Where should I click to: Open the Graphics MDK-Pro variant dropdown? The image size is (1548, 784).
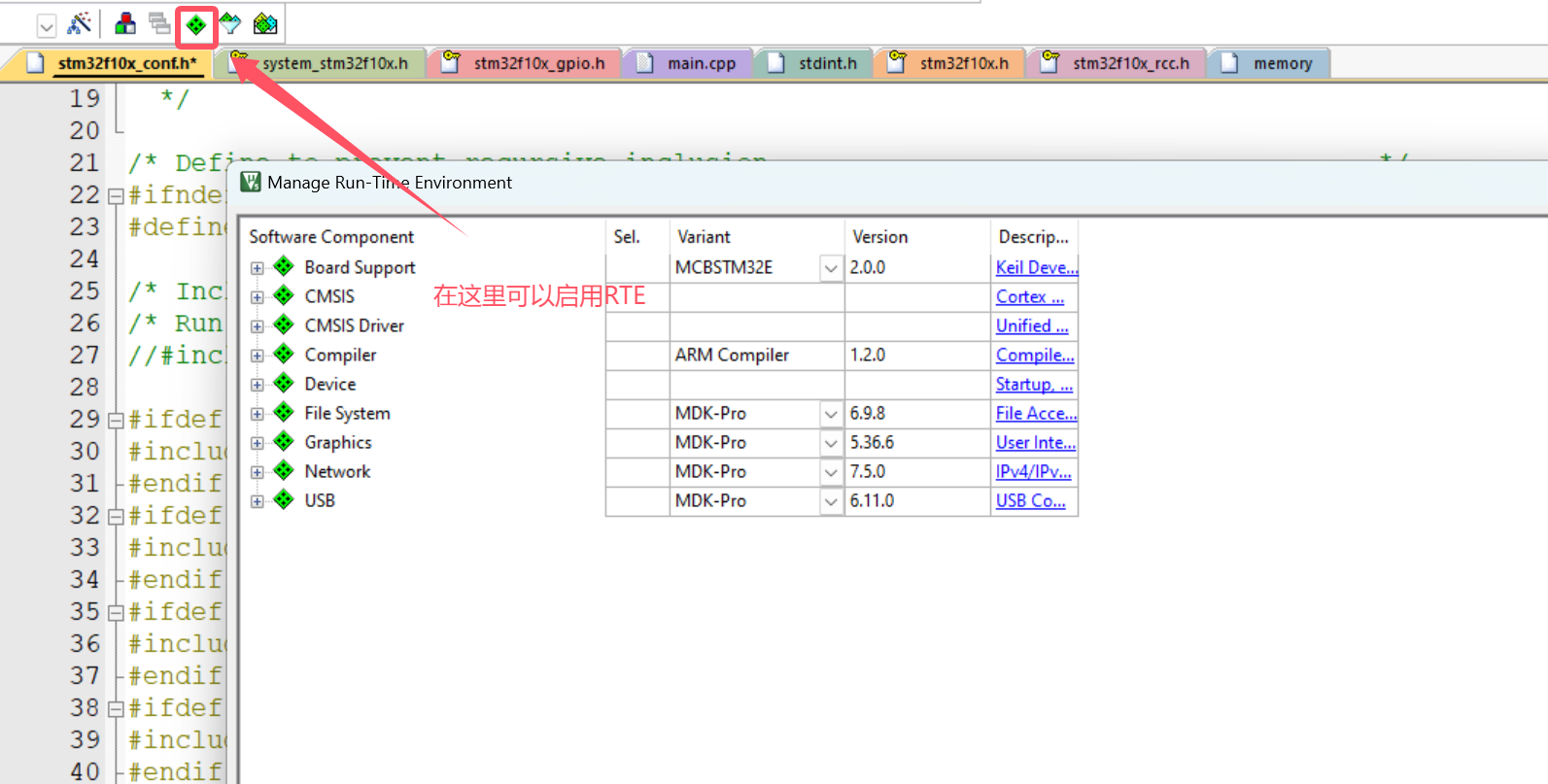tap(831, 443)
